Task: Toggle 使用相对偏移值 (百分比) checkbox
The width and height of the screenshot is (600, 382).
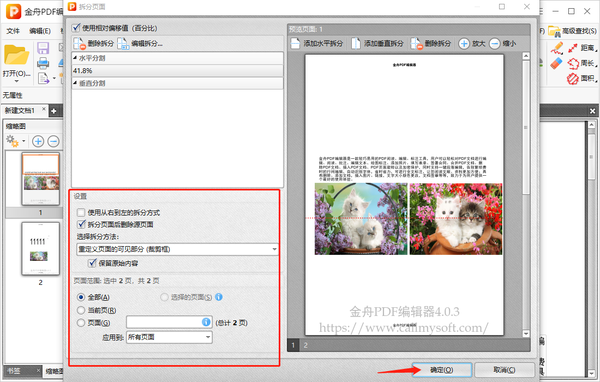Action: coord(76,28)
